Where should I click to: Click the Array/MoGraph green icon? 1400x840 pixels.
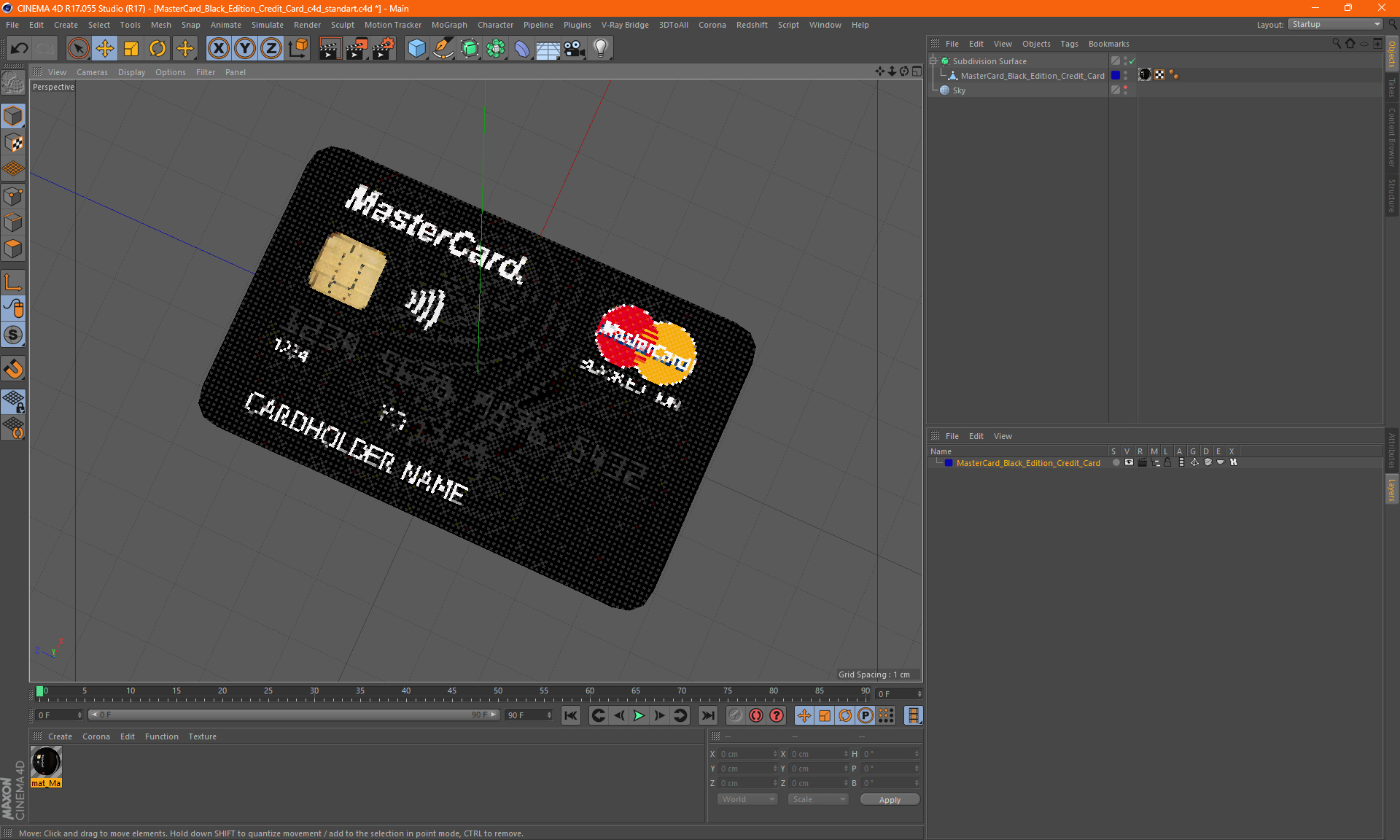coord(496,49)
